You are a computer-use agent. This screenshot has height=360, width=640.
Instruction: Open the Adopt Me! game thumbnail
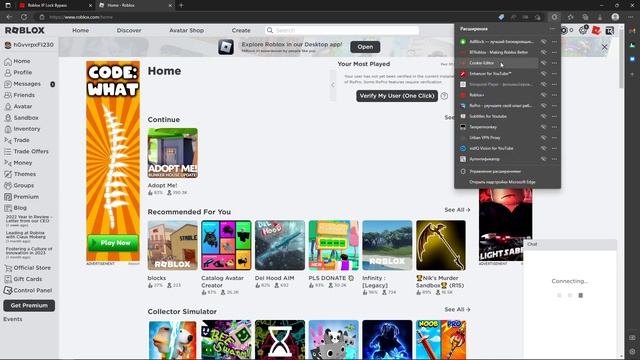[173, 153]
